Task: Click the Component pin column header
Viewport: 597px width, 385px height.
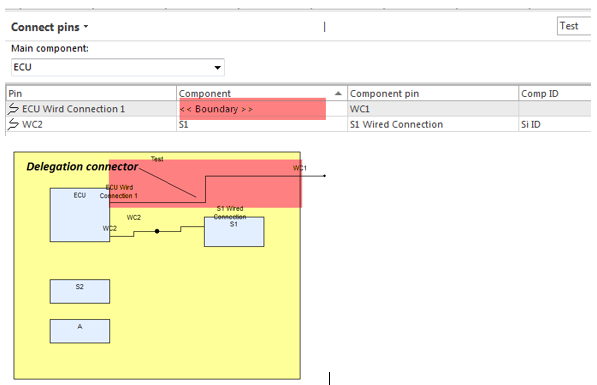Action: pos(433,94)
